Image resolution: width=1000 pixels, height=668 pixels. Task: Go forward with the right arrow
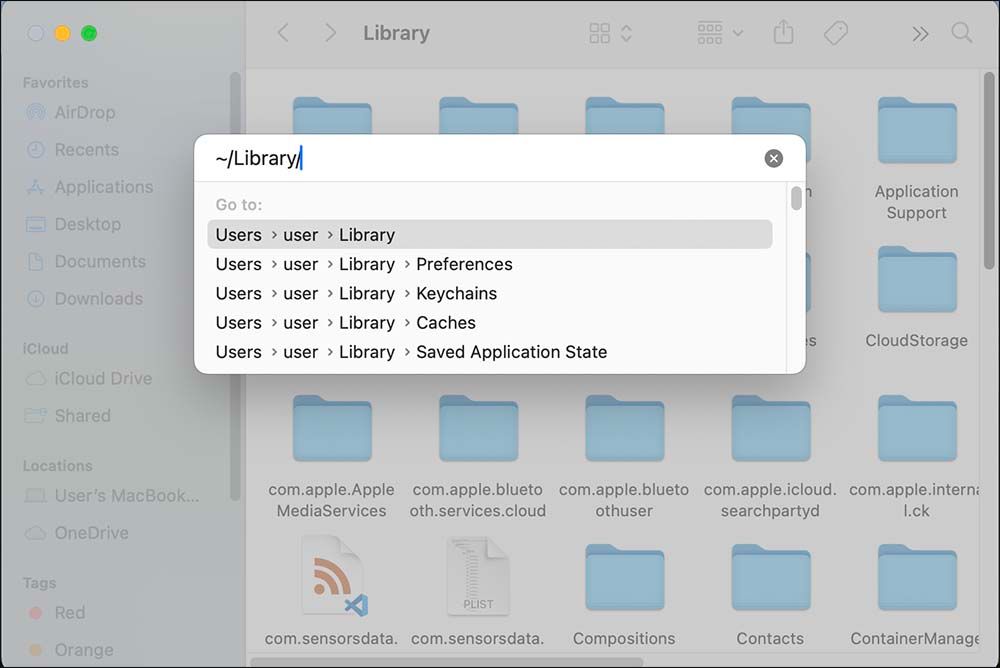tap(330, 33)
